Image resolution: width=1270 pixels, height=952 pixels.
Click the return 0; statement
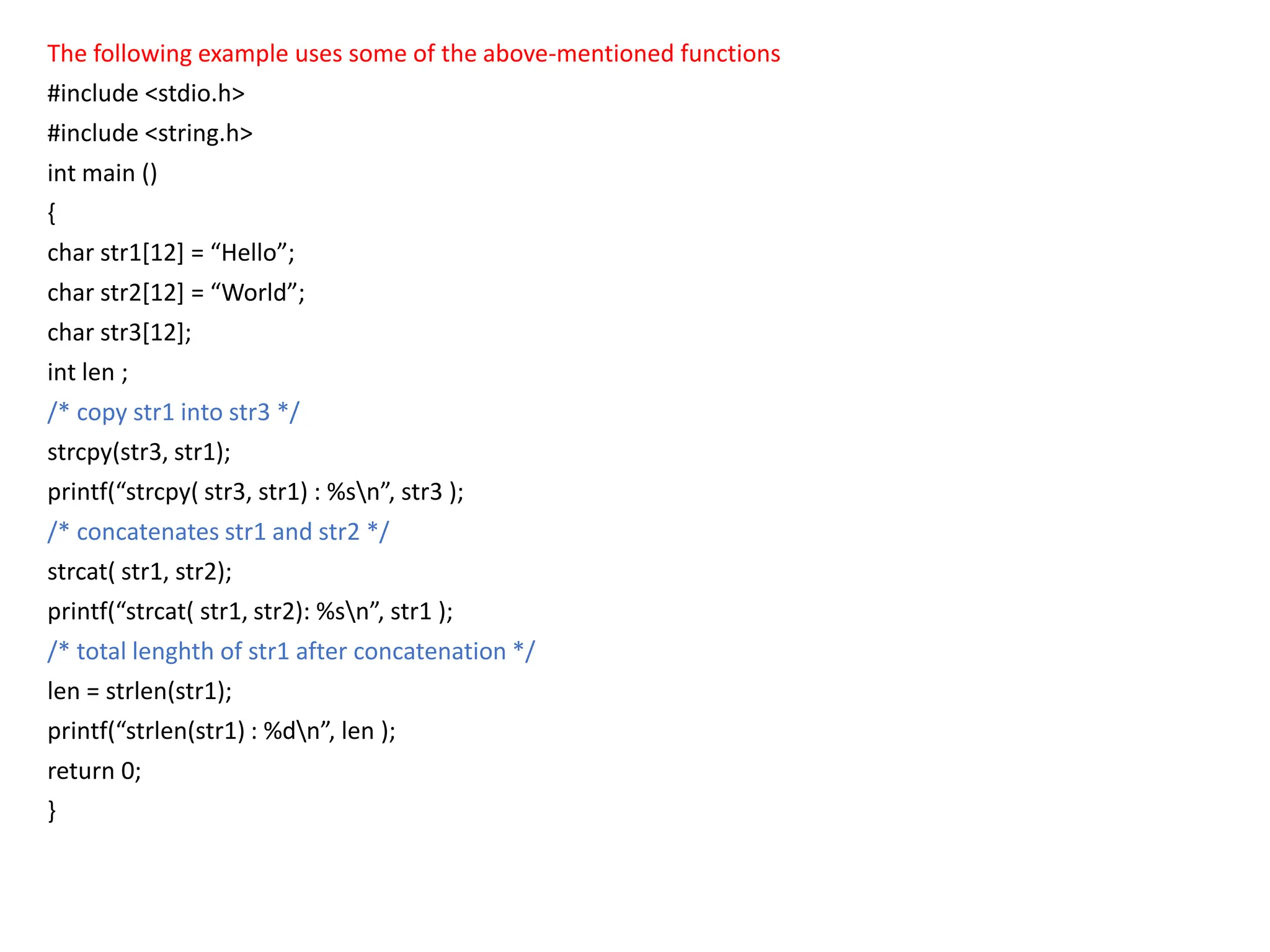click(x=94, y=771)
